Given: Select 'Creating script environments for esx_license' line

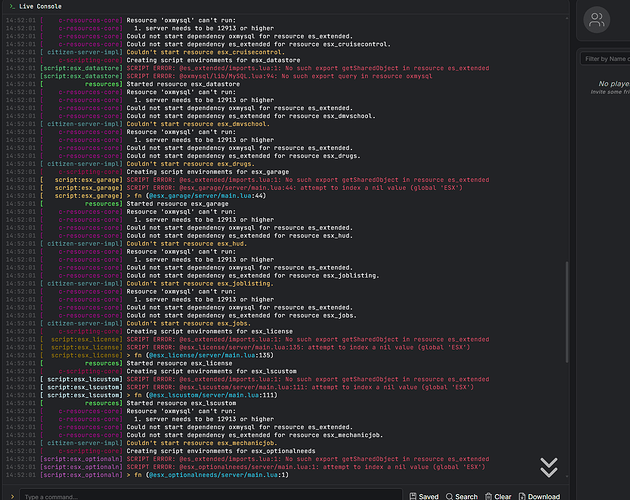Looking at the screenshot, I should [210, 332].
